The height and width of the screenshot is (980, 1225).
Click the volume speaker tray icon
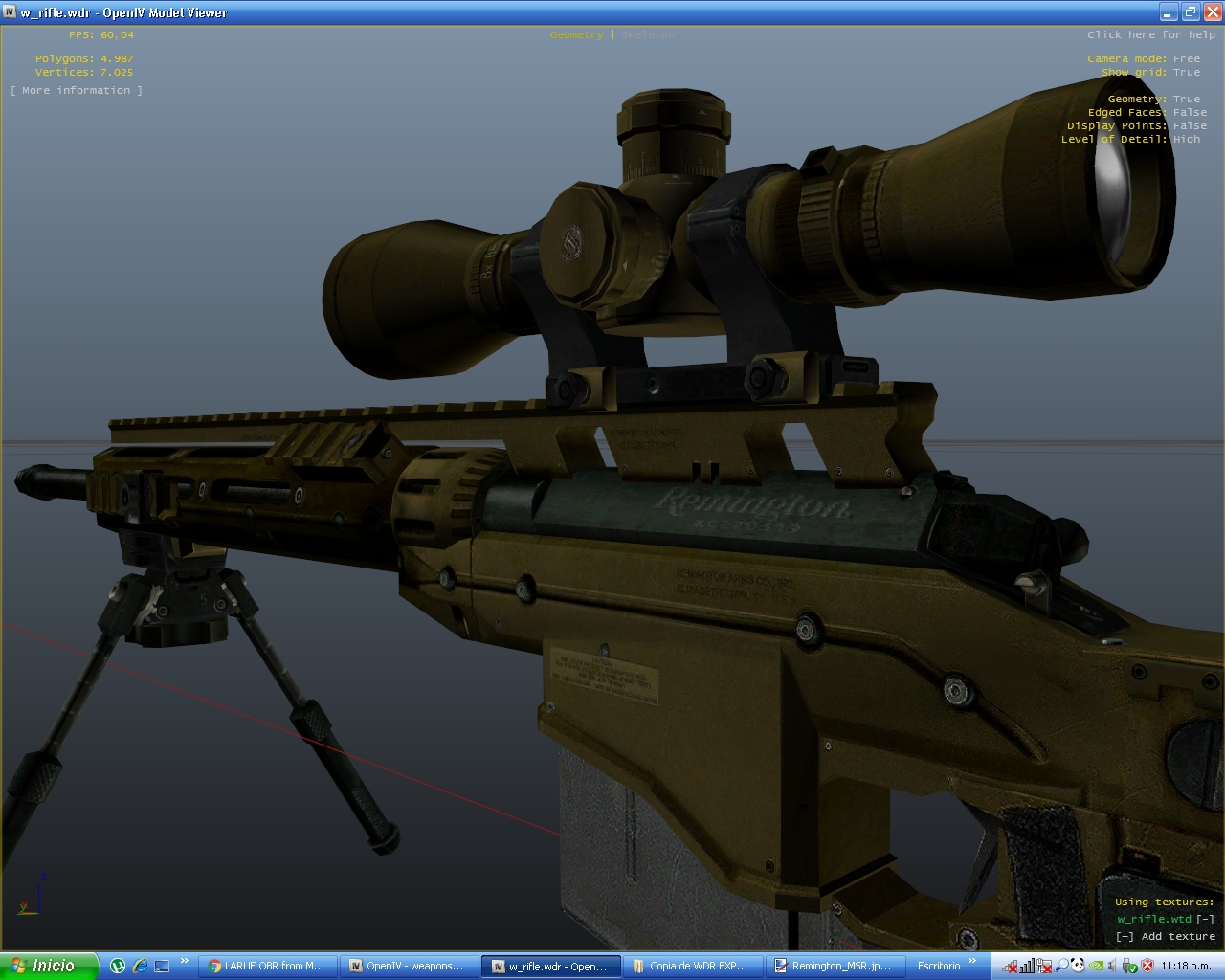[x=1112, y=966]
